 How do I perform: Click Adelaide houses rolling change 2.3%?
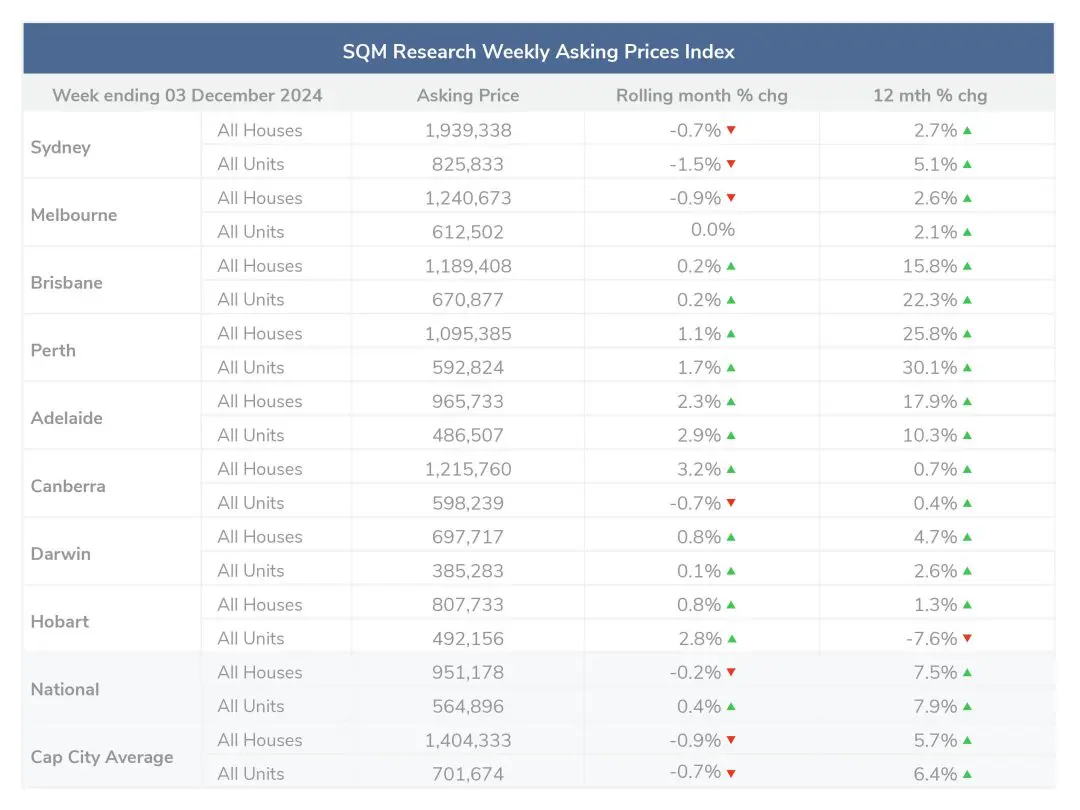click(x=698, y=401)
